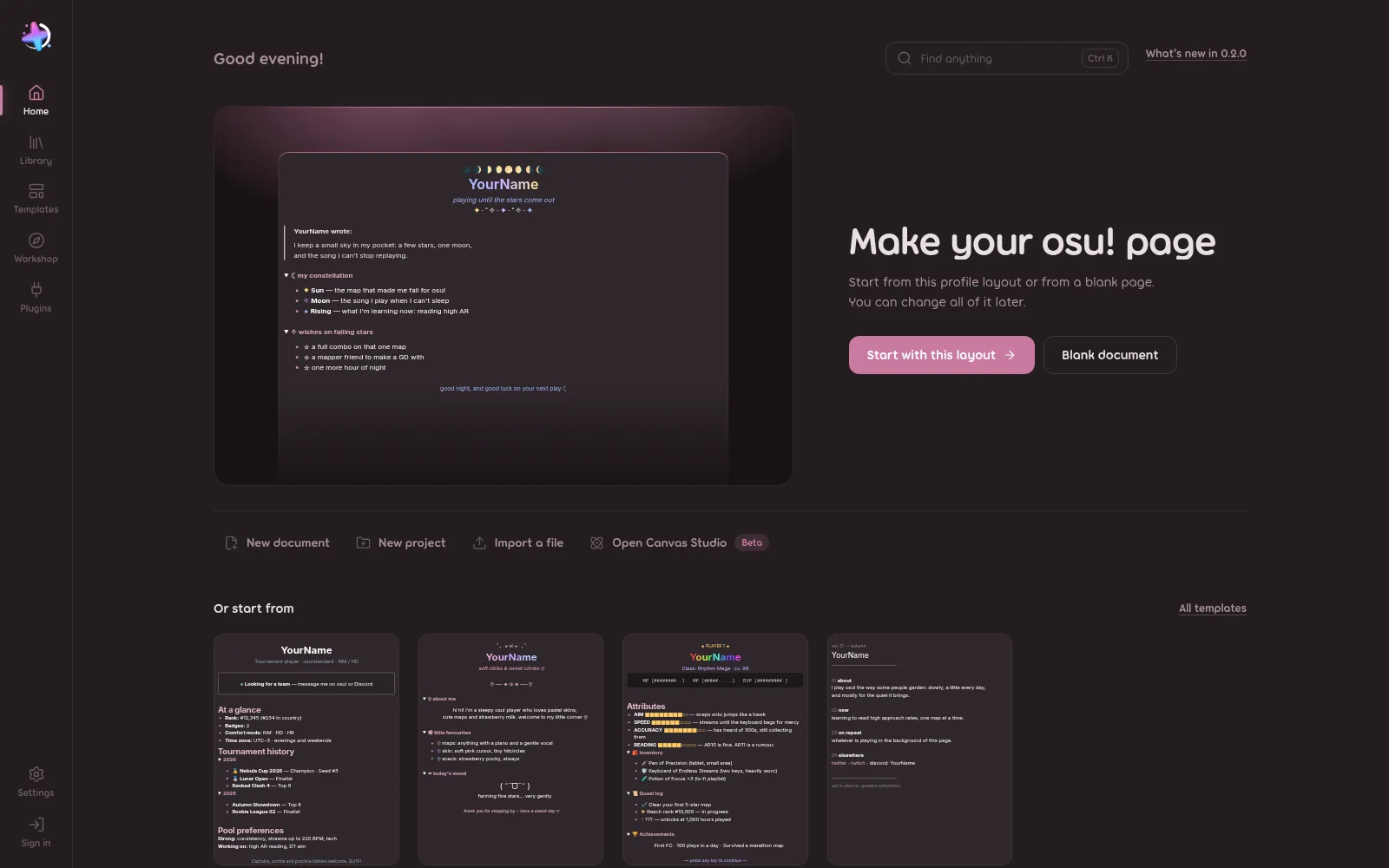Open What's new in 0.2.0 link

coord(1195,54)
